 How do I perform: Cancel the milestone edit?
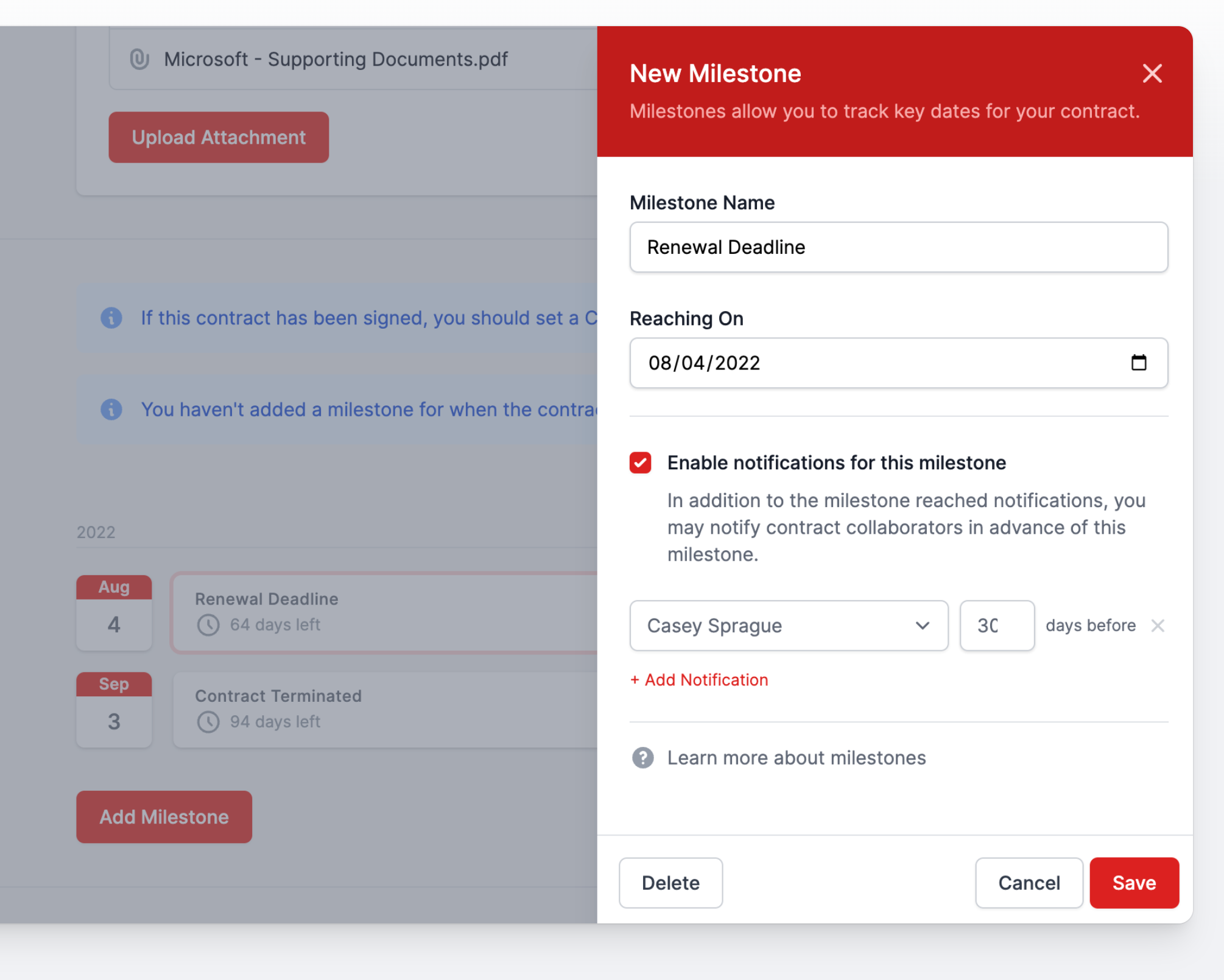tap(1029, 883)
